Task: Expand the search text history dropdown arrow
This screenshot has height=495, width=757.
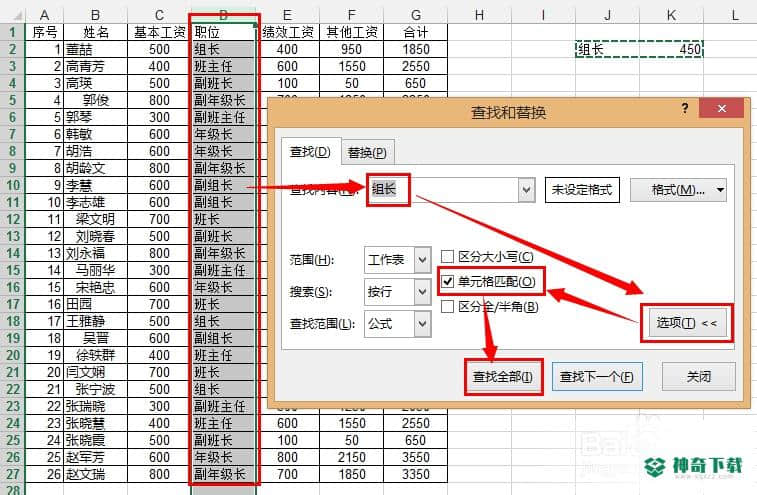Action: coord(526,190)
